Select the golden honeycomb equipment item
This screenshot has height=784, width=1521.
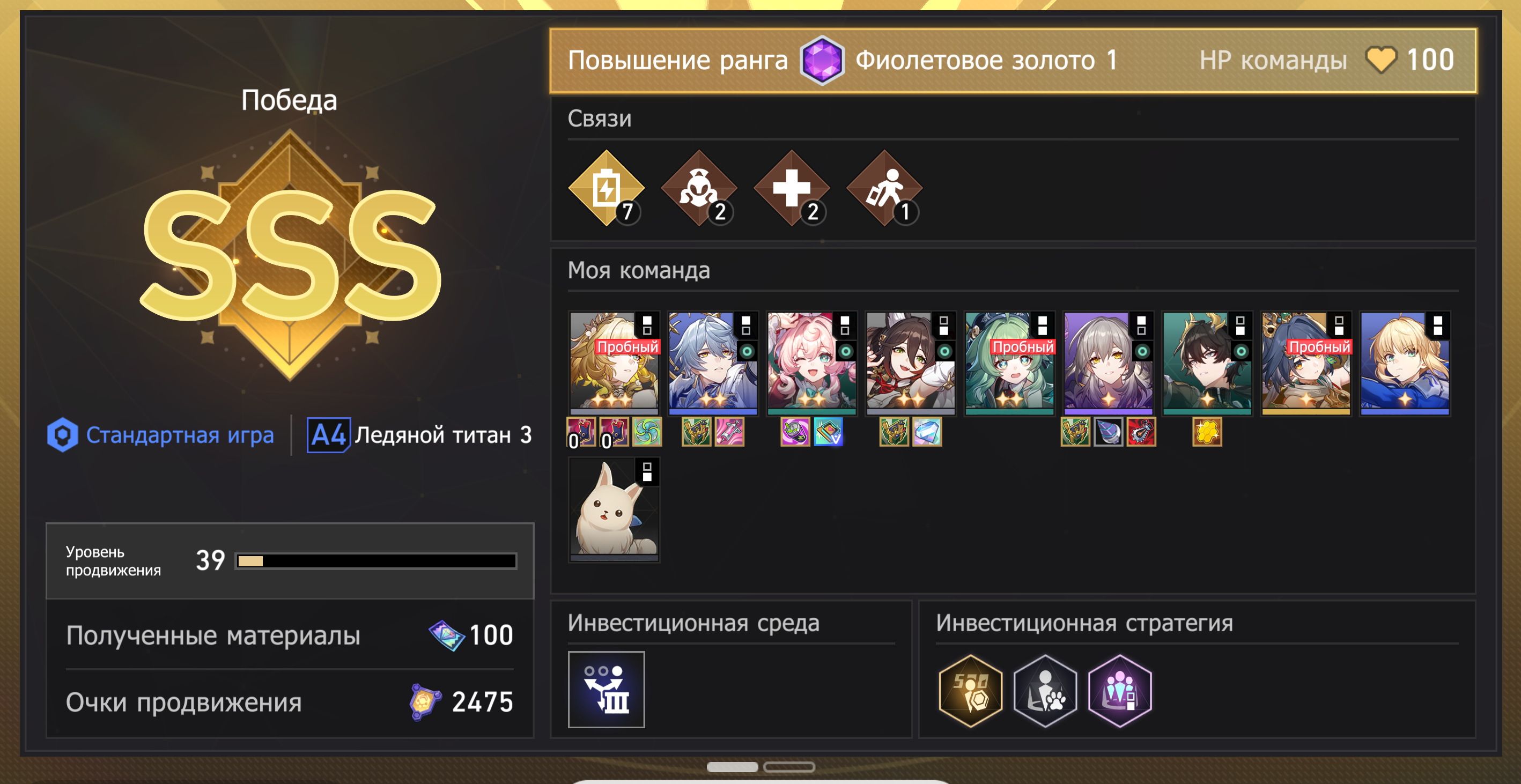coord(1207,432)
